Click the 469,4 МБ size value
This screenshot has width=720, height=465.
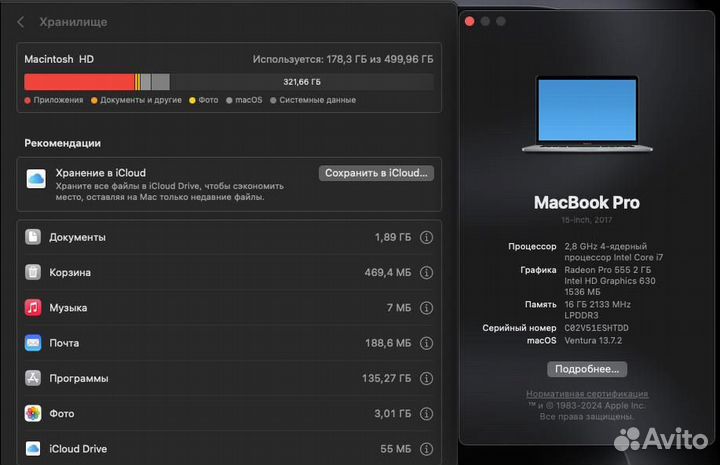(388, 273)
